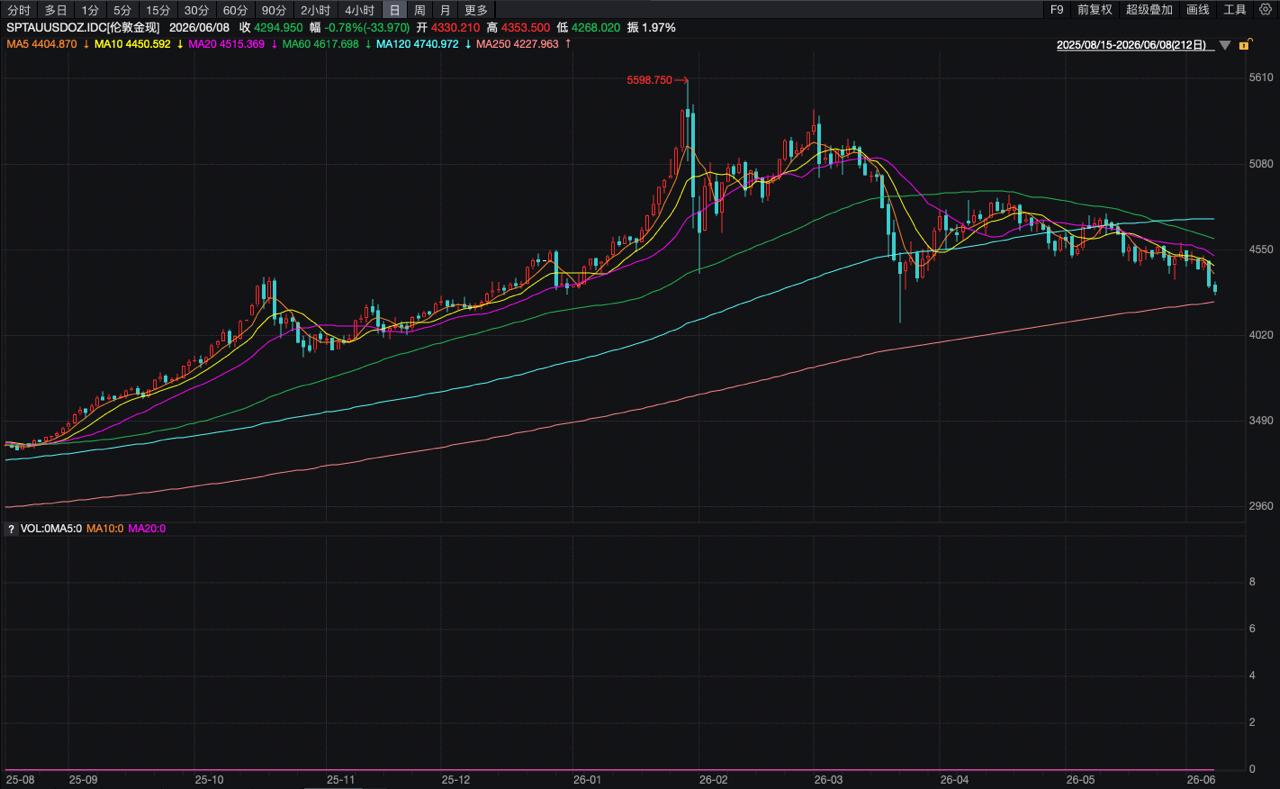Select the 15分 period tab
The width and height of the screenshot is (1280, 789).
point(158,10)
